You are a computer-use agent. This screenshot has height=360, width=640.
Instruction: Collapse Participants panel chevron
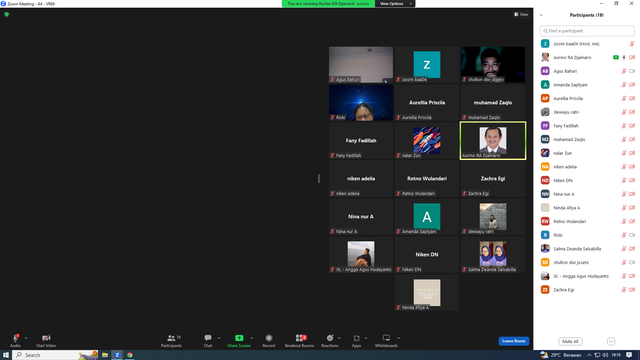541,15
